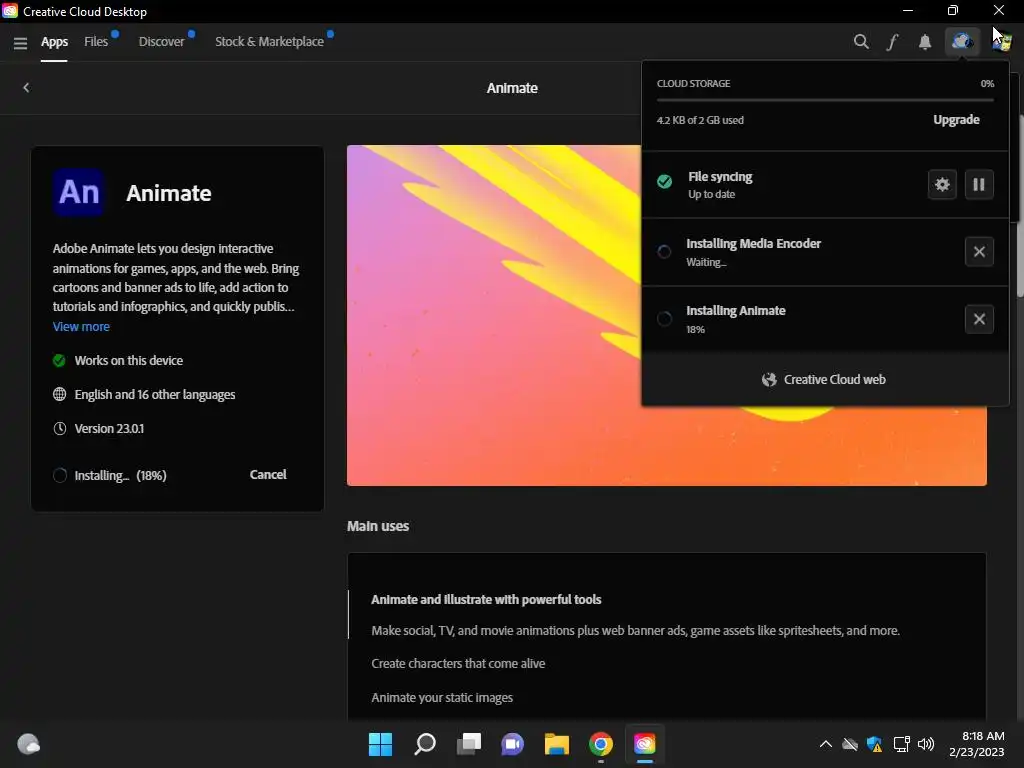Pause file syncing
Screen dimensions: 1024x768
coord(978,184)
